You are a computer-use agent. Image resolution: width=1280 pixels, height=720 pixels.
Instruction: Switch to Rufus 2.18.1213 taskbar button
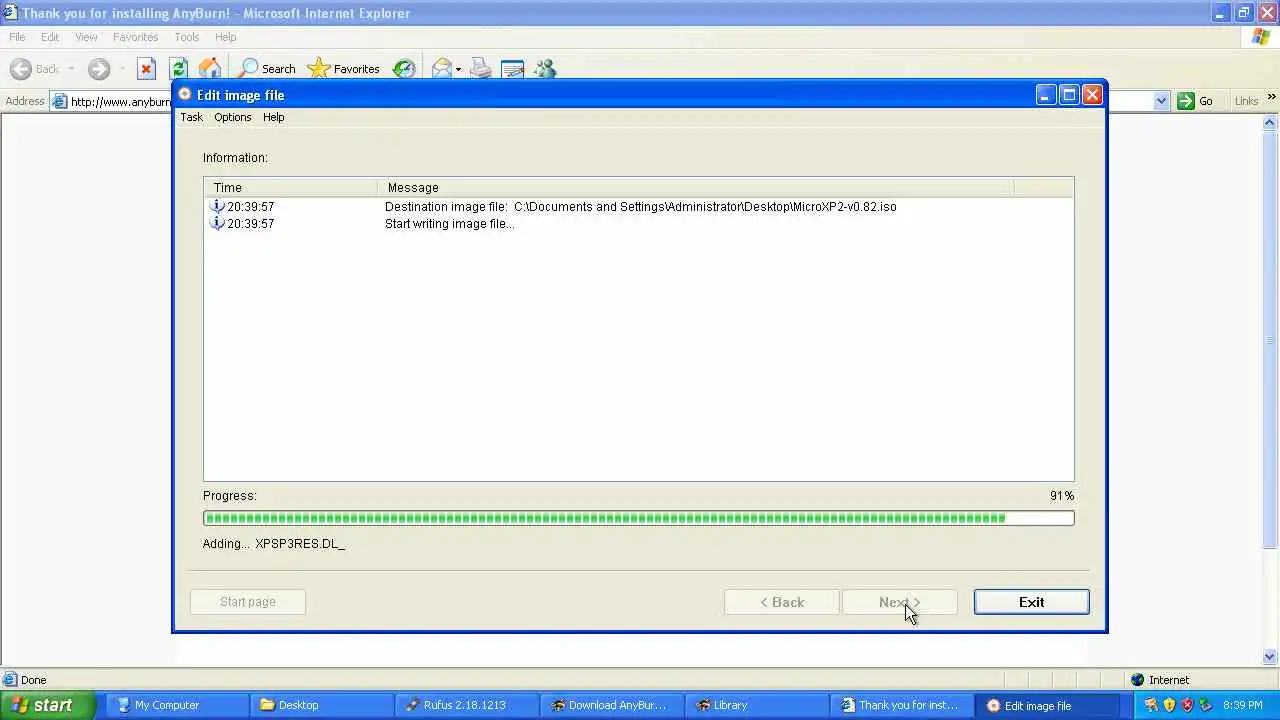(466, 705)
